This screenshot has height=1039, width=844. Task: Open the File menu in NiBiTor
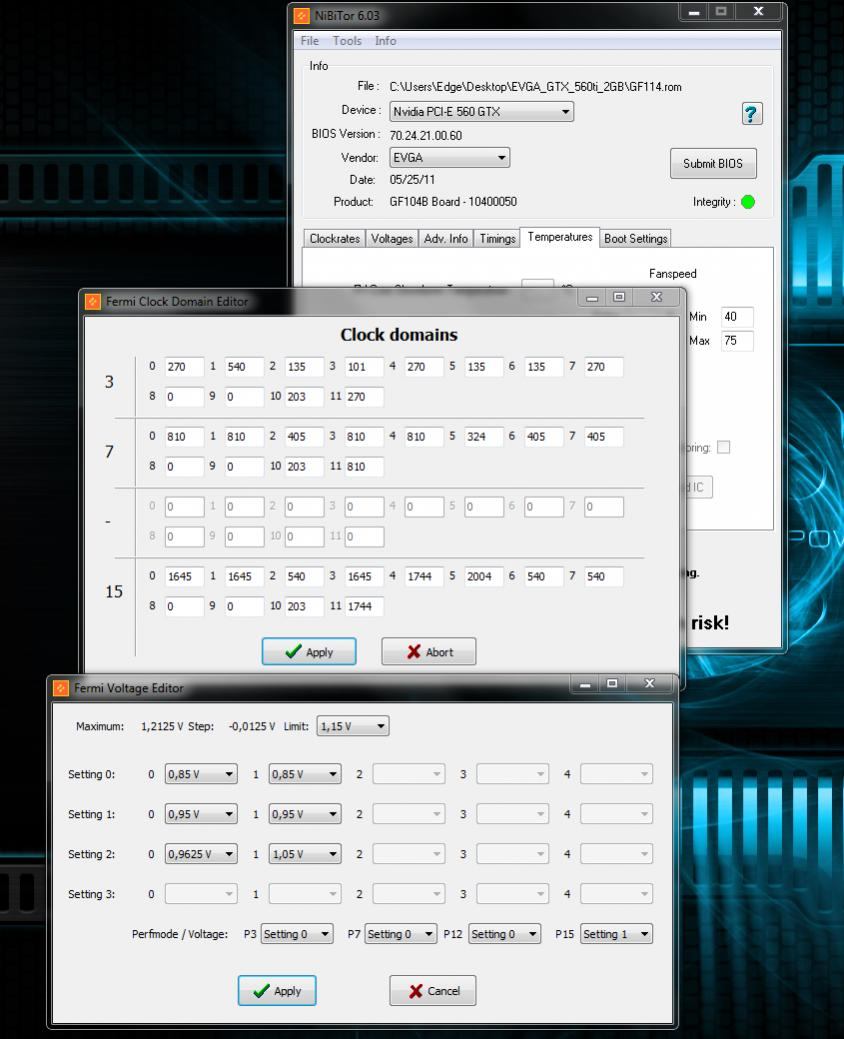coord(309,40)
